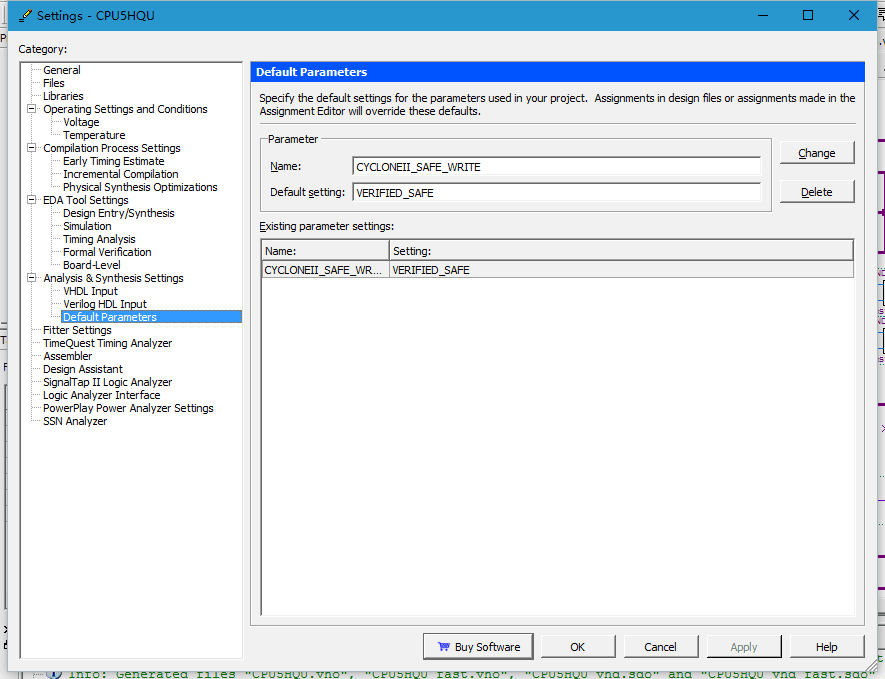Select the highlighted Default Parameters item

pos(151,317)
